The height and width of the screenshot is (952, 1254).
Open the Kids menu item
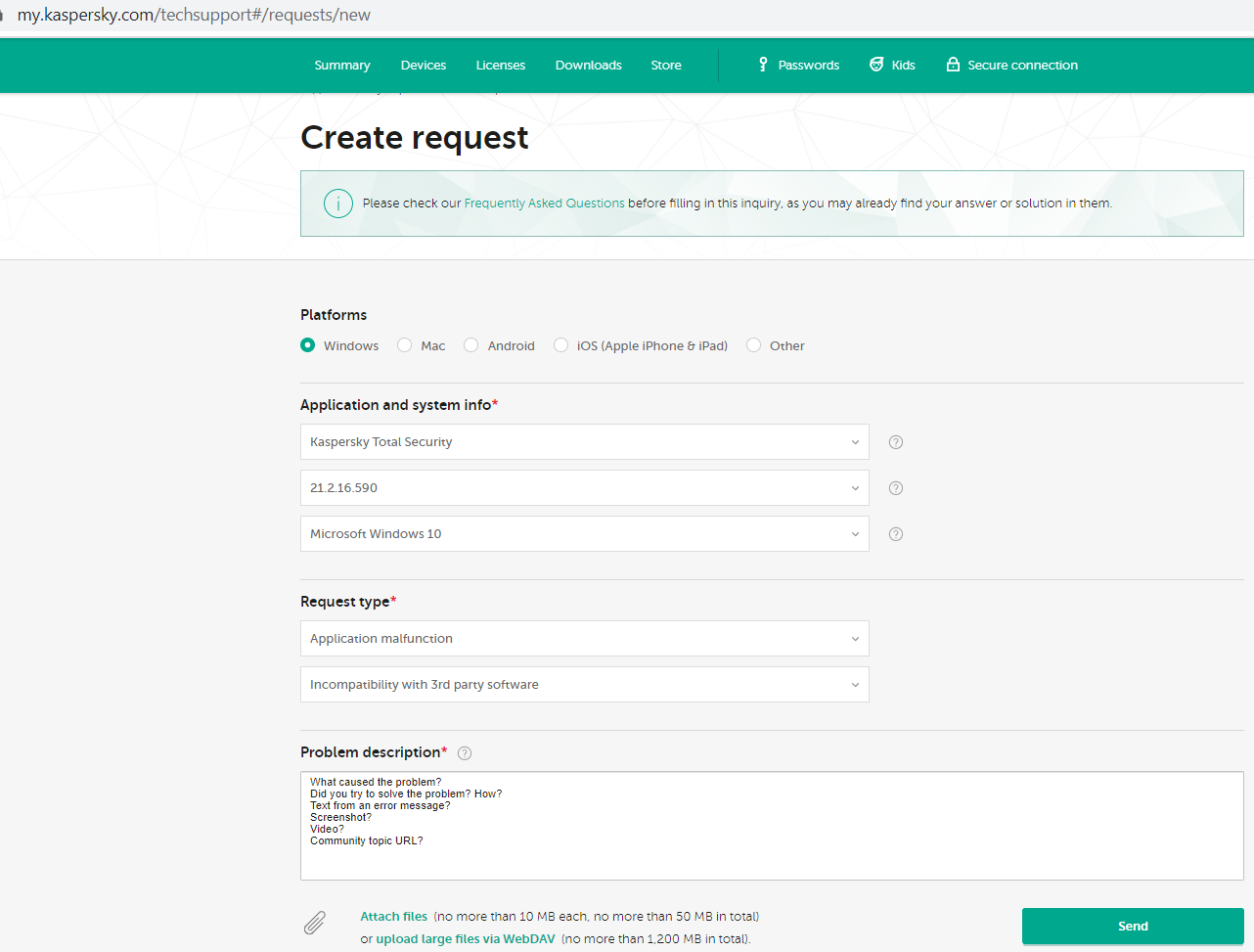[x=892, y=66]
